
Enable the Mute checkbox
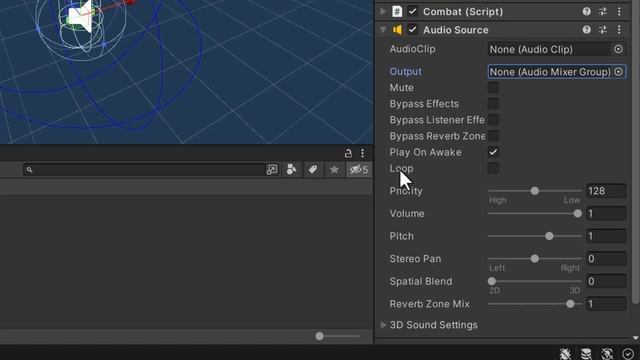pos(493,87)
